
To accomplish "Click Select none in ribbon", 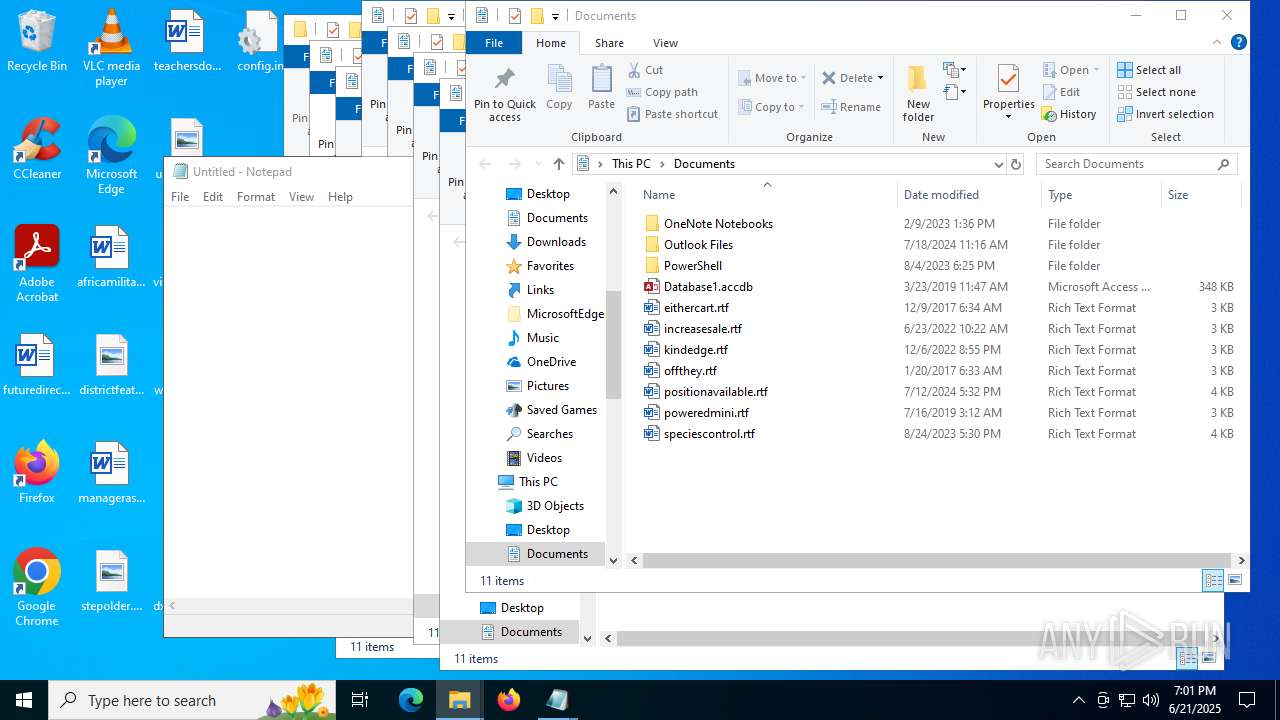I will point(1156,92).
